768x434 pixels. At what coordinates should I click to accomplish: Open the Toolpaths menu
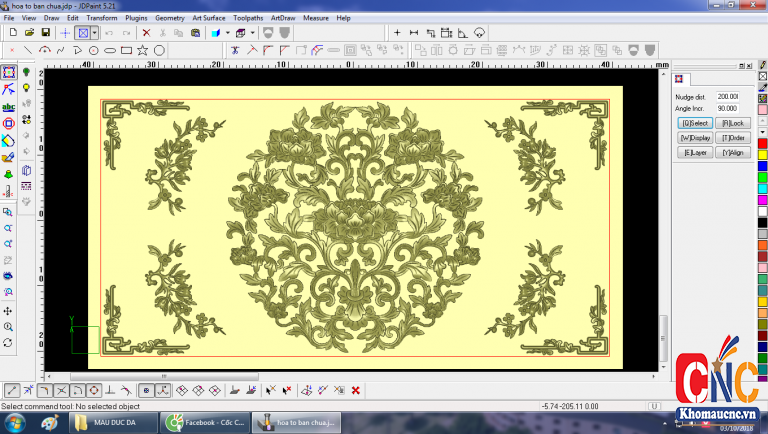(249, 18)
